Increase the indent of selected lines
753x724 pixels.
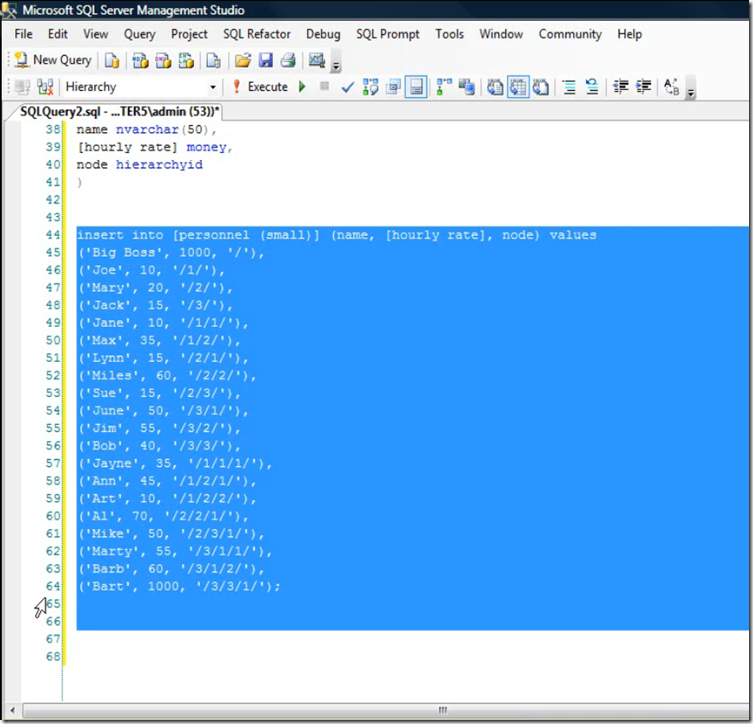point(644,87)
